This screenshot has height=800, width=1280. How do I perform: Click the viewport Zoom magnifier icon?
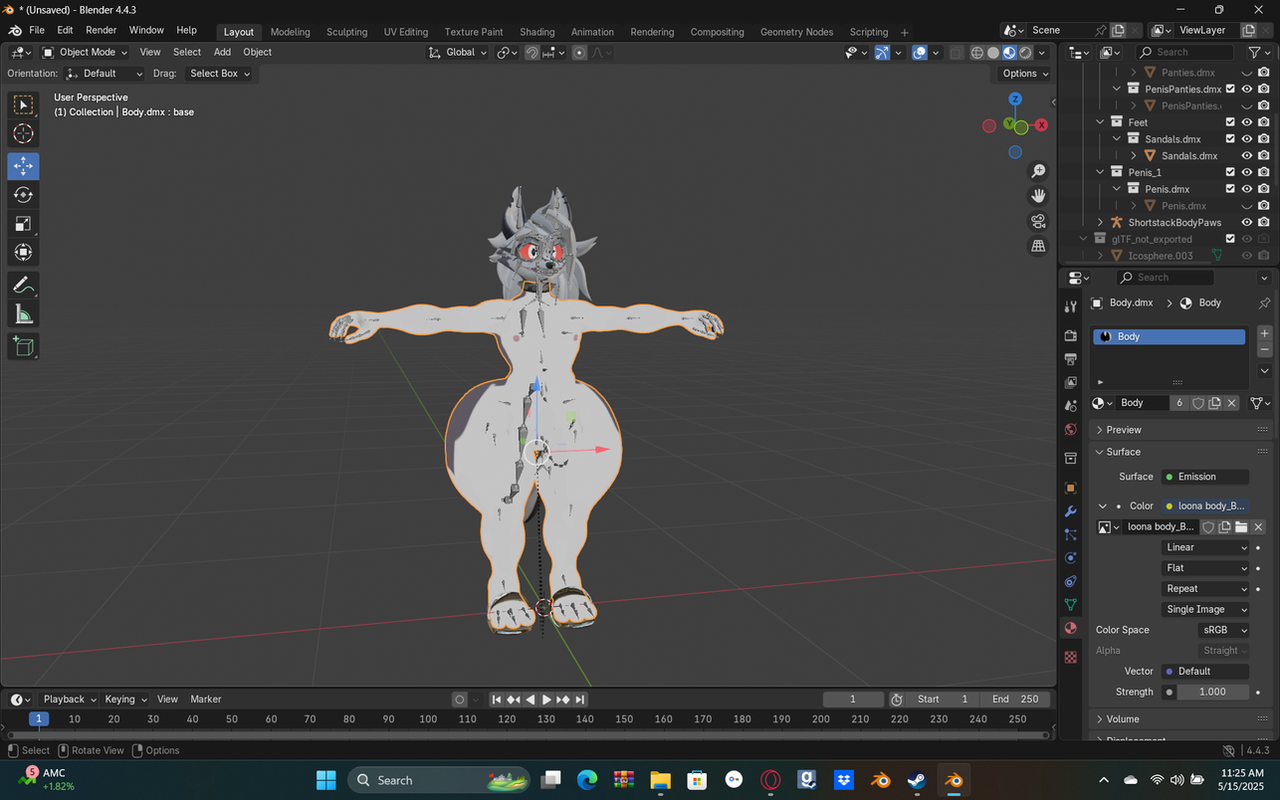[1038, 171]
